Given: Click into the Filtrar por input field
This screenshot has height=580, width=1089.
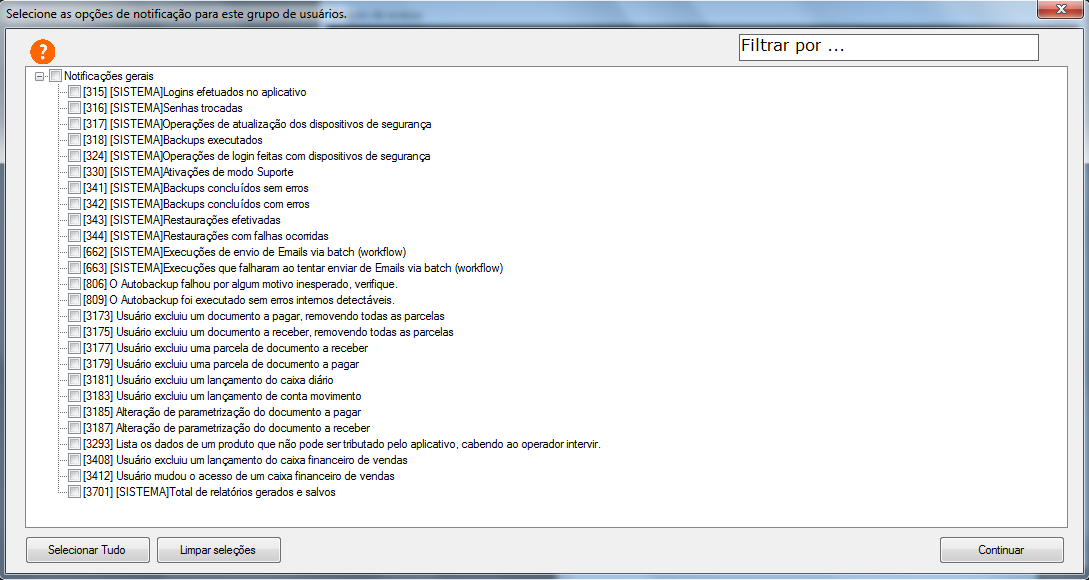Looking at the screenshot, I should pyautogui.click(x=888, y=47).
